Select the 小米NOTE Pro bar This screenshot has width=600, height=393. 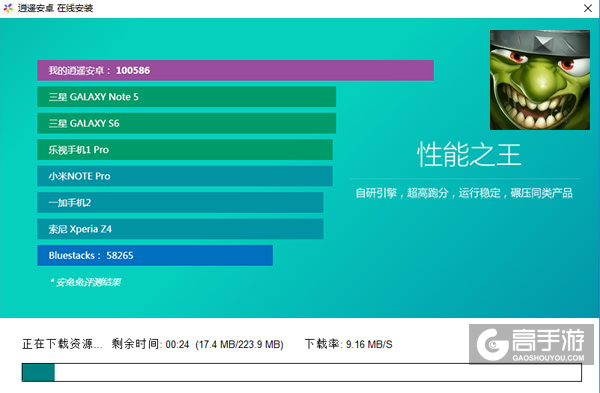point(185,176)
